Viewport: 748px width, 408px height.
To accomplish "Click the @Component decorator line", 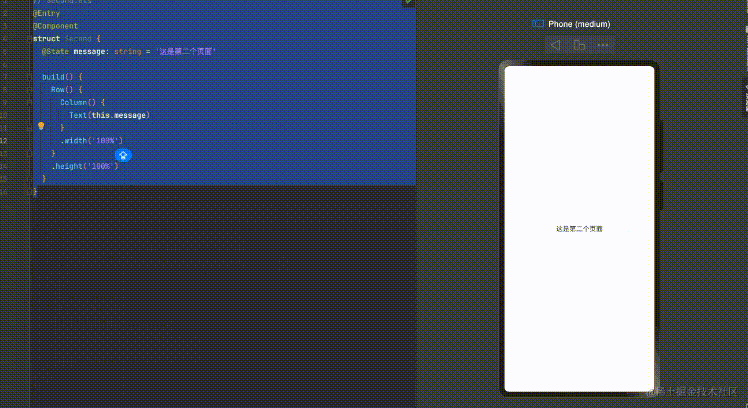I will (55, 26).
